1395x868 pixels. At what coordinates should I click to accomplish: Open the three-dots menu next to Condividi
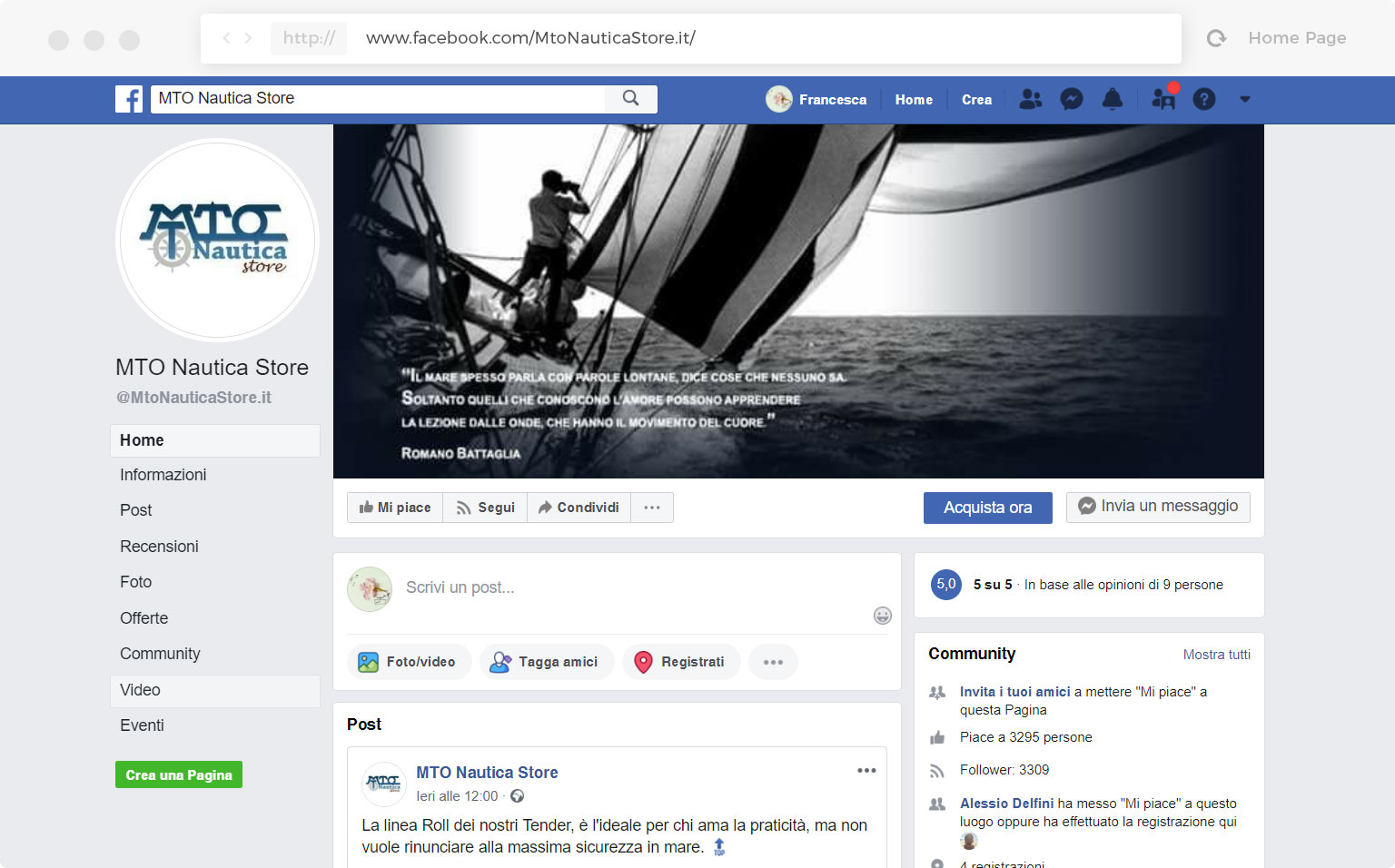pos(652,508)
